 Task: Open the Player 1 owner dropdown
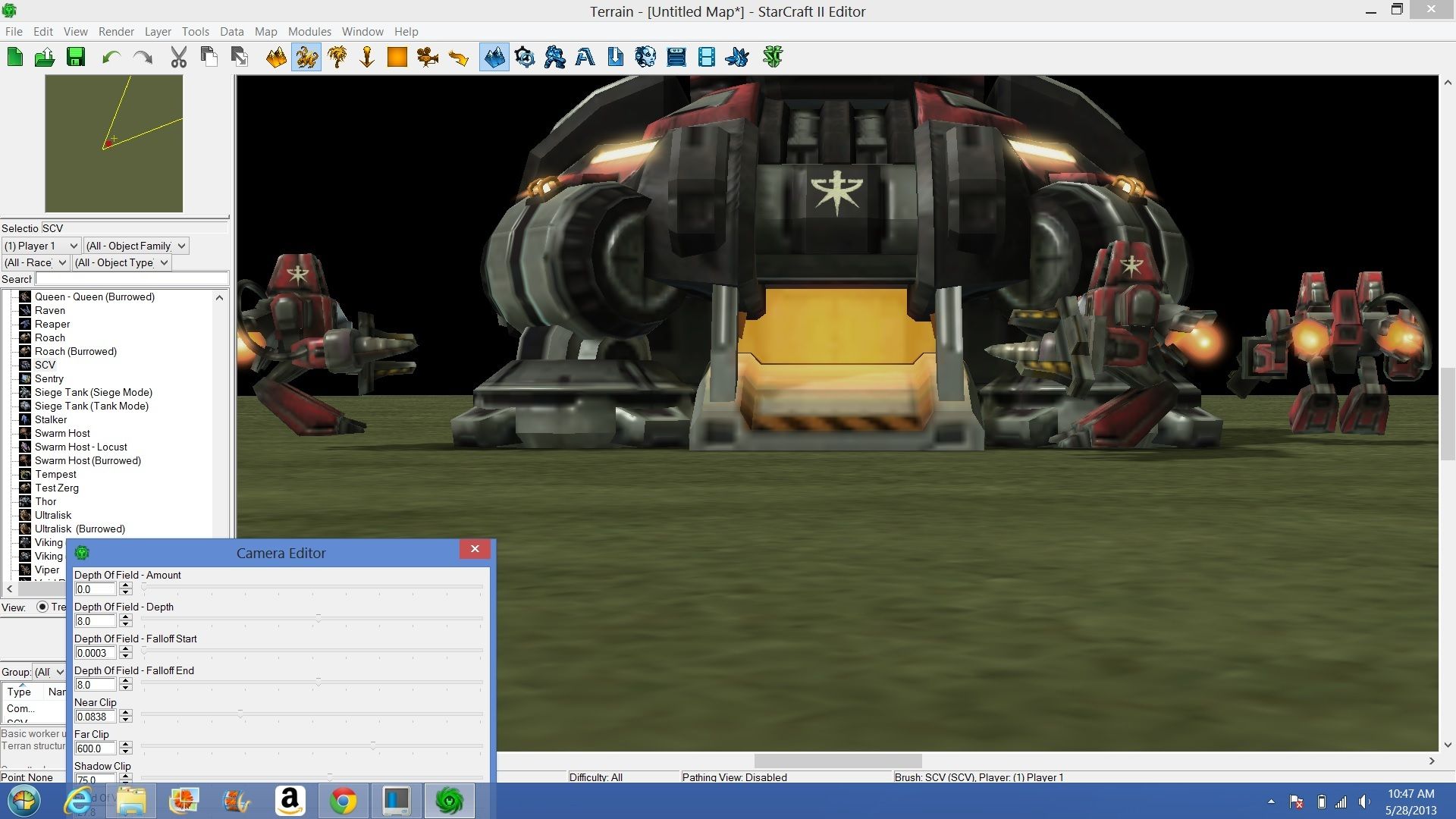(41, 246)
